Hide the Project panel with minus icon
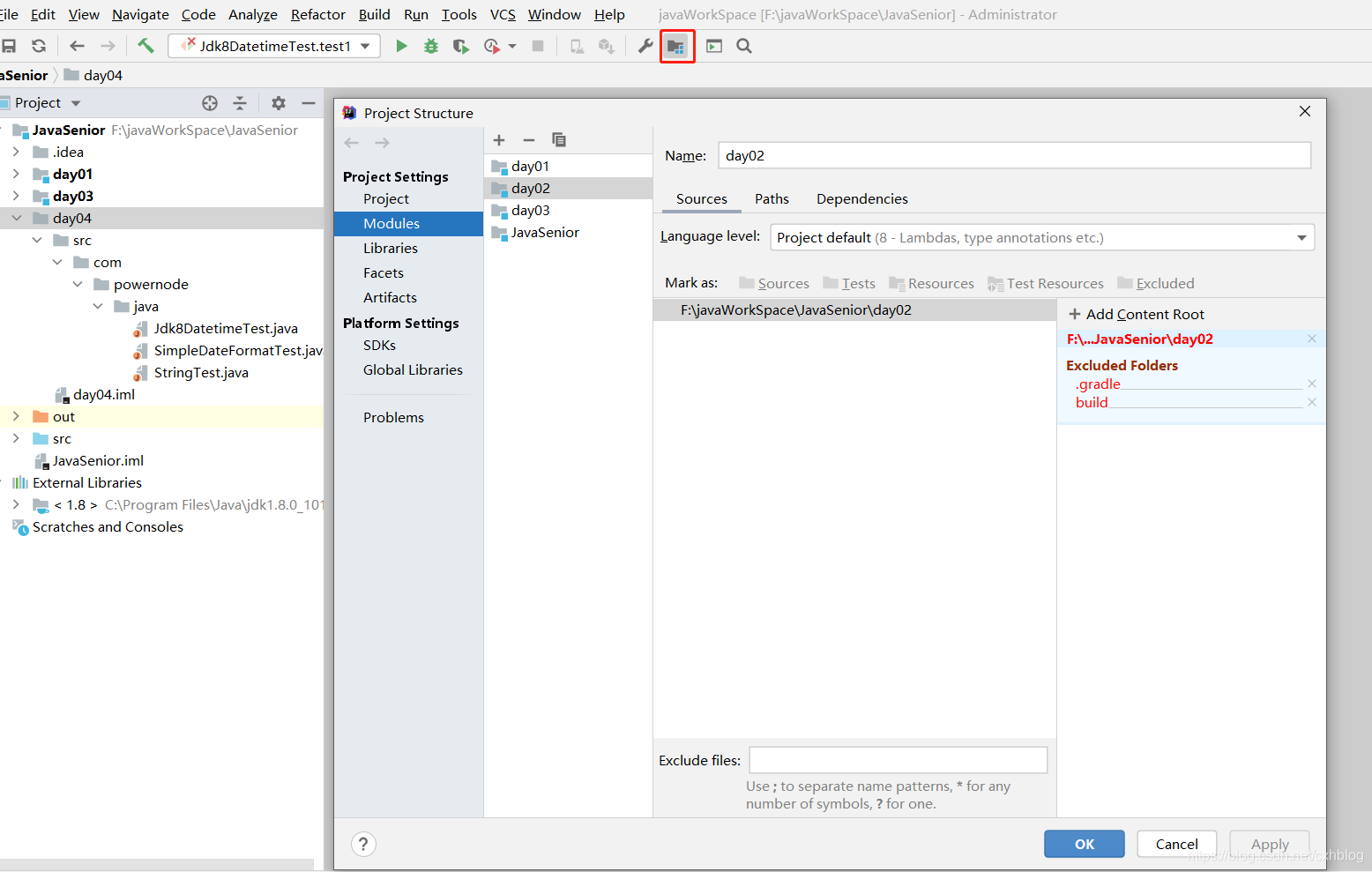 point(309,103)
